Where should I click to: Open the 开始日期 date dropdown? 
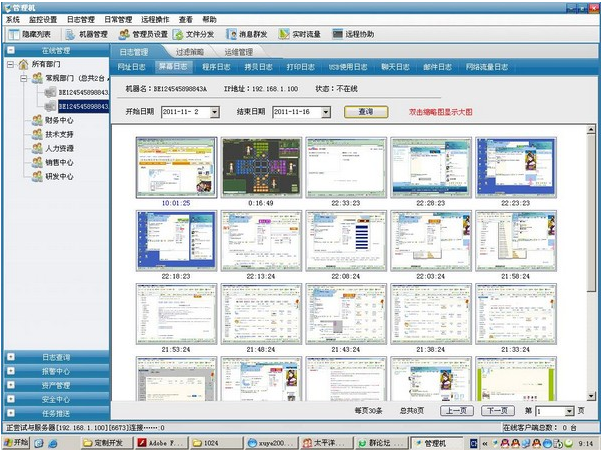215,112
